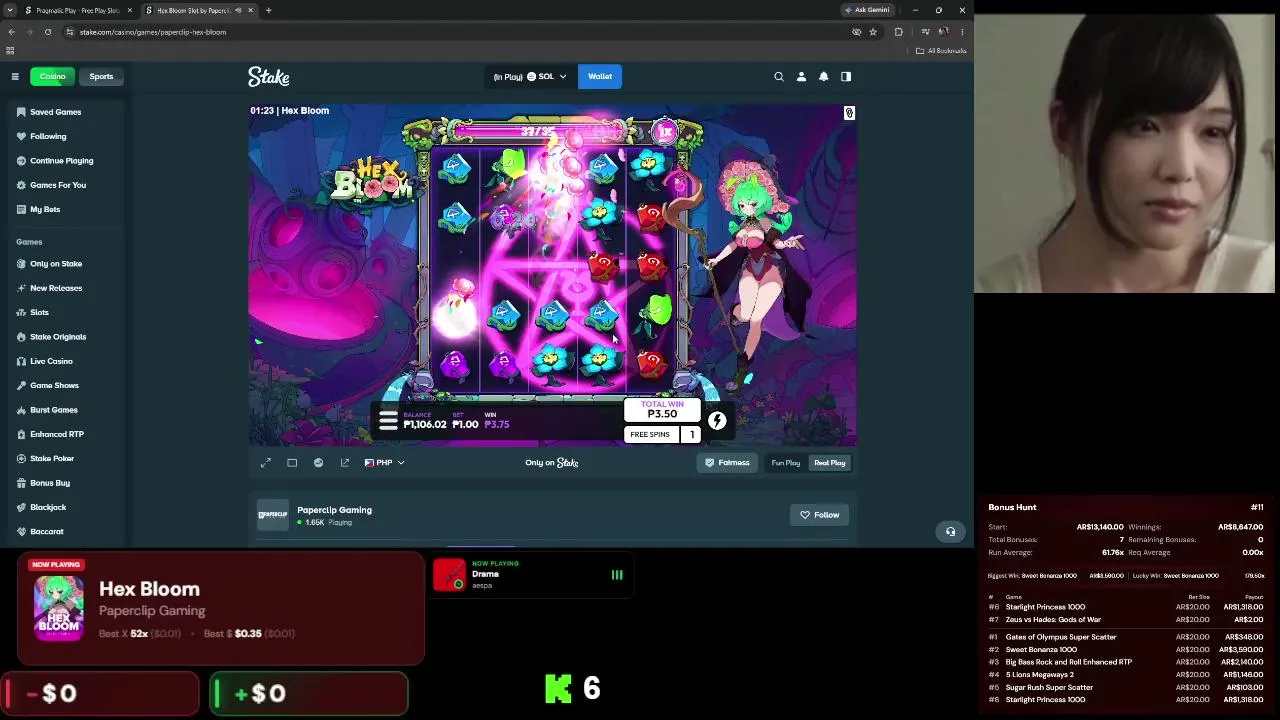
Task: Click the Hex Bloom bonus progress bar
Action: click(x=538, y=131)
